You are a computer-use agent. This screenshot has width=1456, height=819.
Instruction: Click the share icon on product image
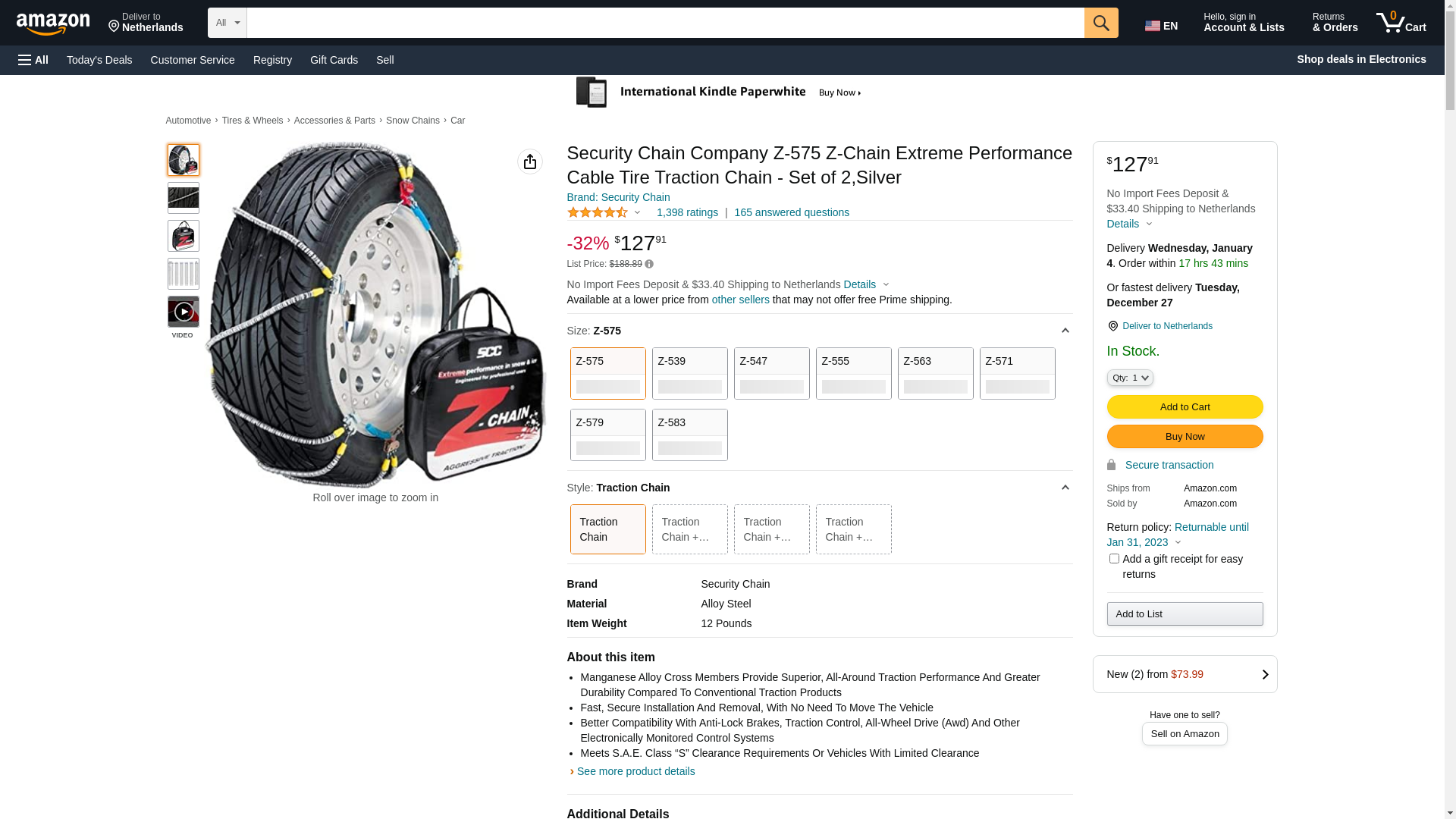[x=530, y=162]
